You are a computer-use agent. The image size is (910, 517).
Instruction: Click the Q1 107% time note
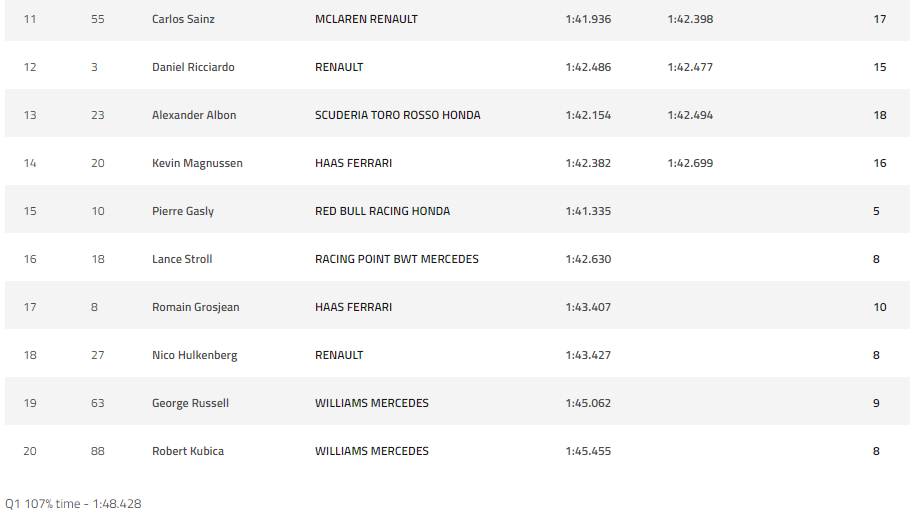[73, 504]
